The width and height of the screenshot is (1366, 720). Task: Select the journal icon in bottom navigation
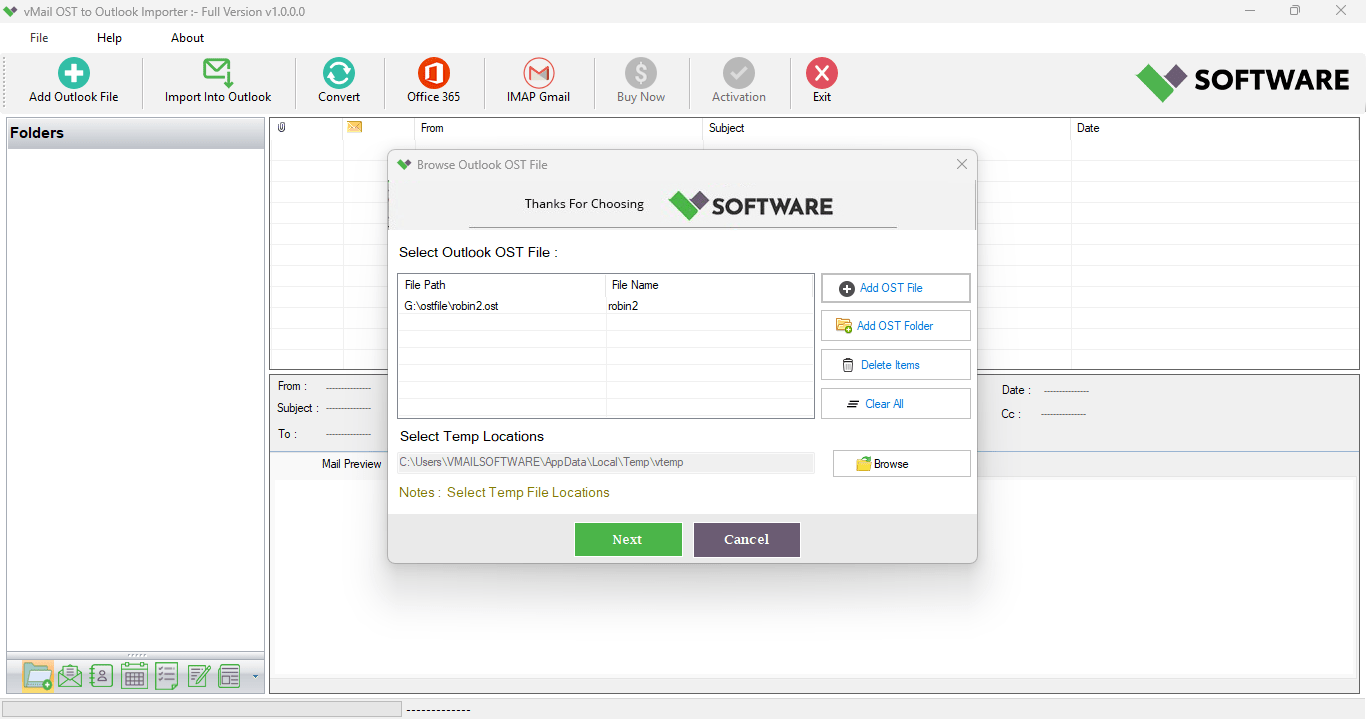click(x=230, y=676)
